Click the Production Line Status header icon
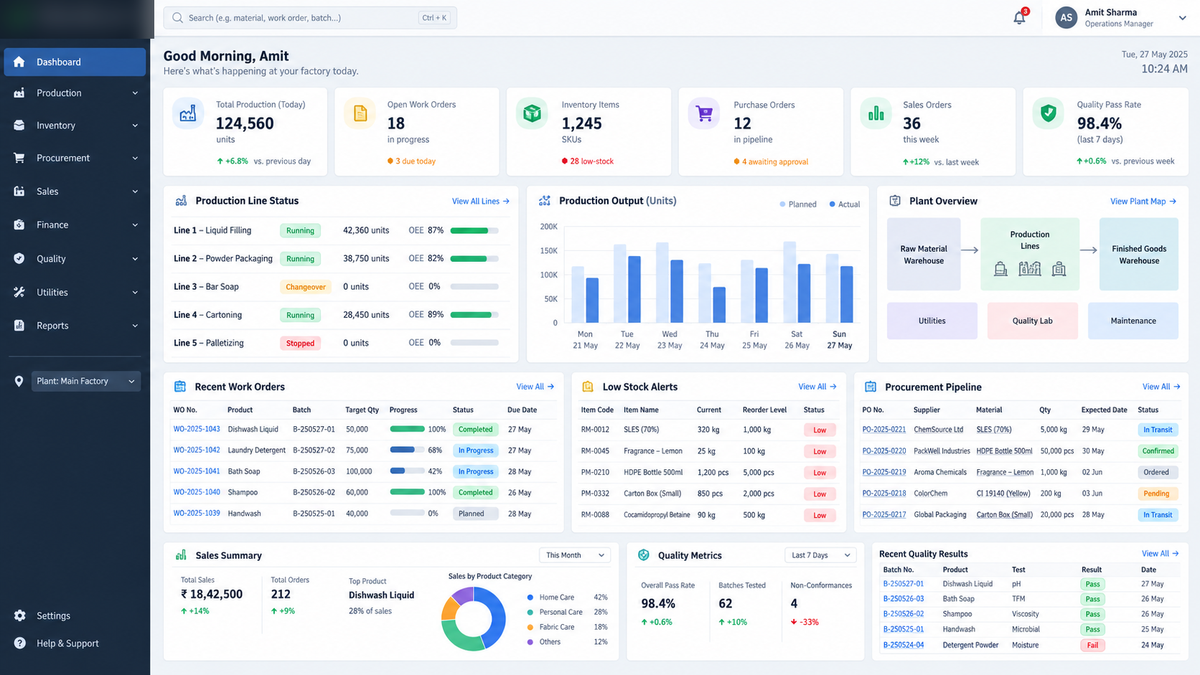 (180, 201)
